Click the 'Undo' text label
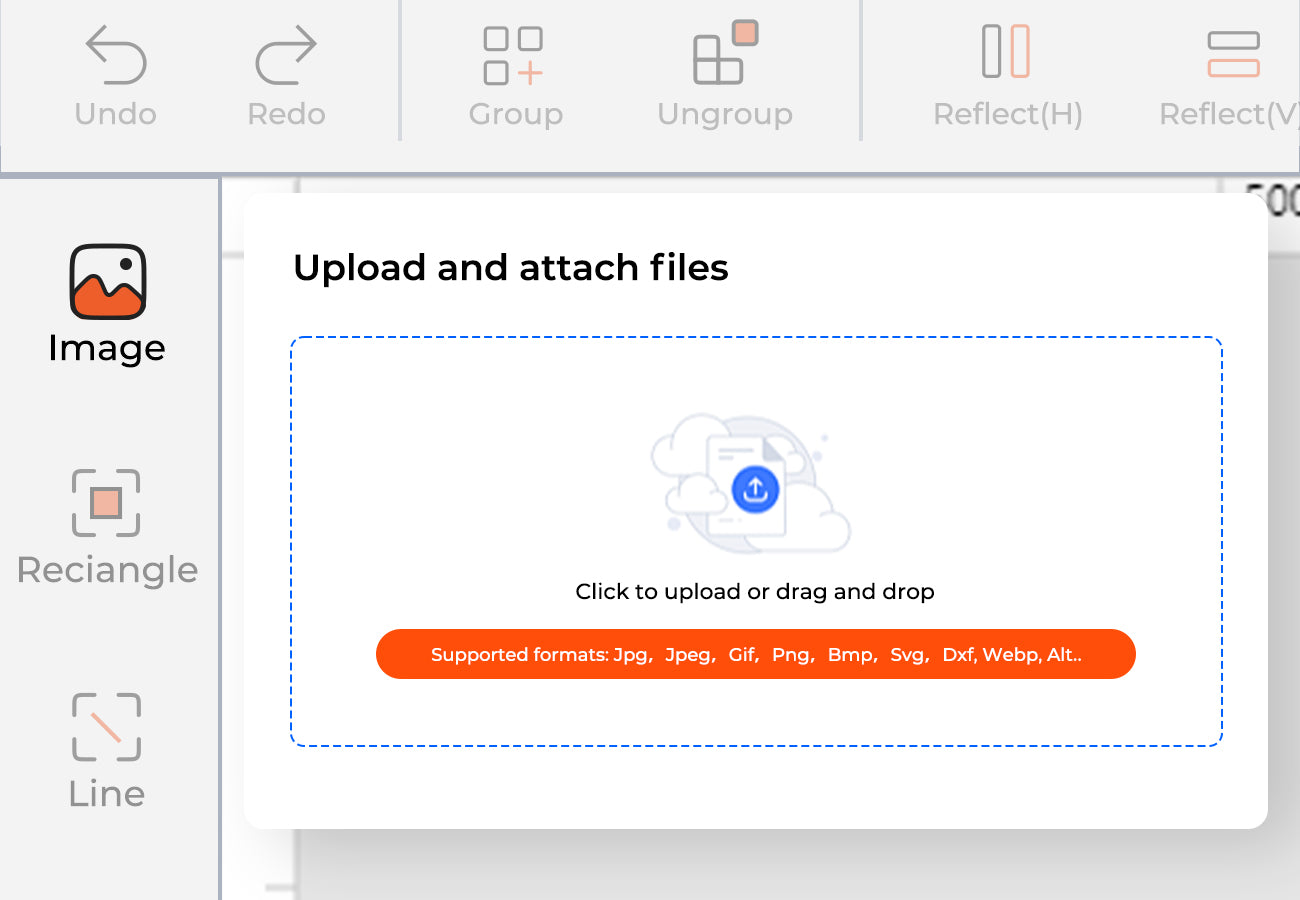 tap(116, 114)
